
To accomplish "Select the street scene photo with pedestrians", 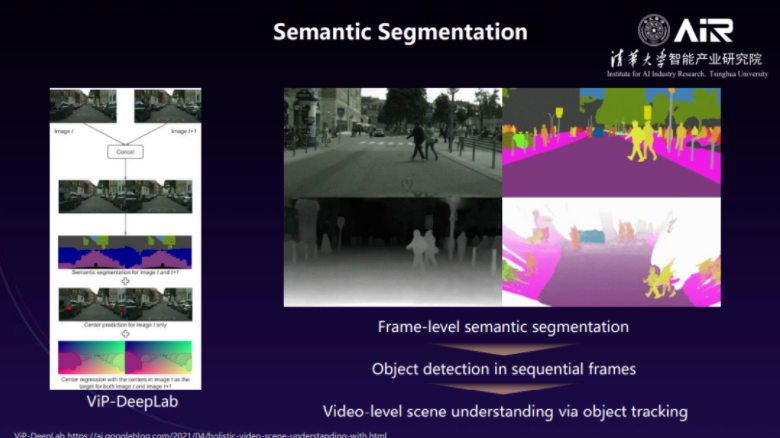I will point(392,141).
